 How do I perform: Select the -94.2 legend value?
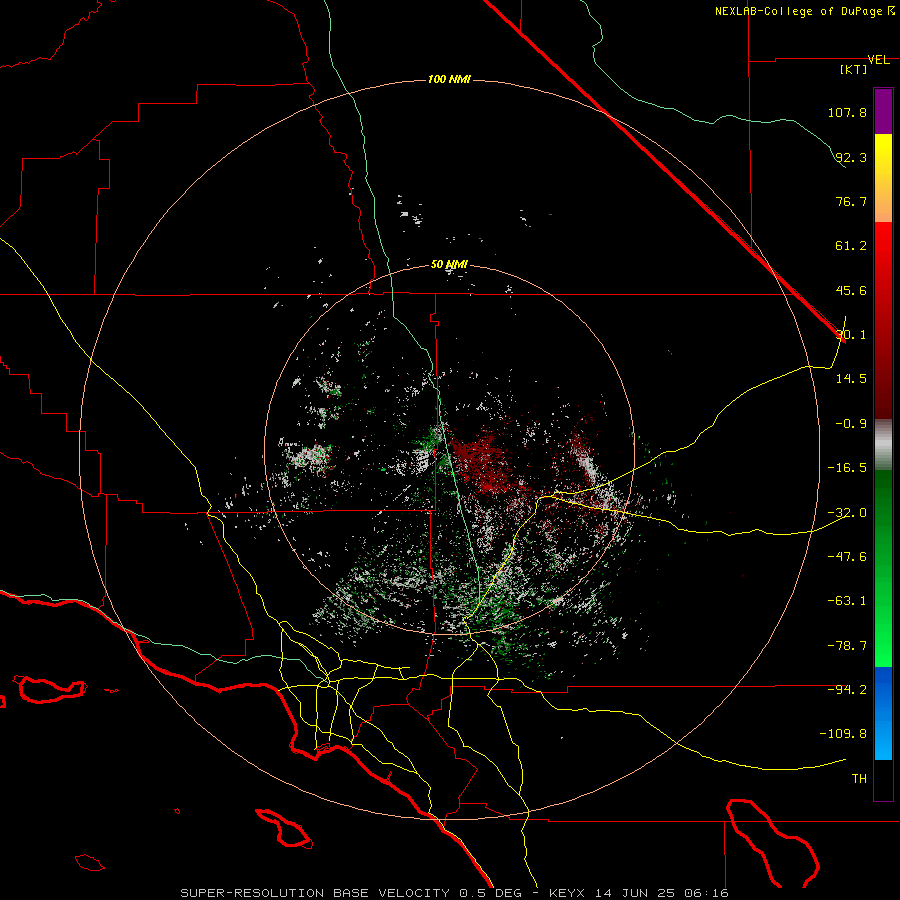click(x=847, y=690)
